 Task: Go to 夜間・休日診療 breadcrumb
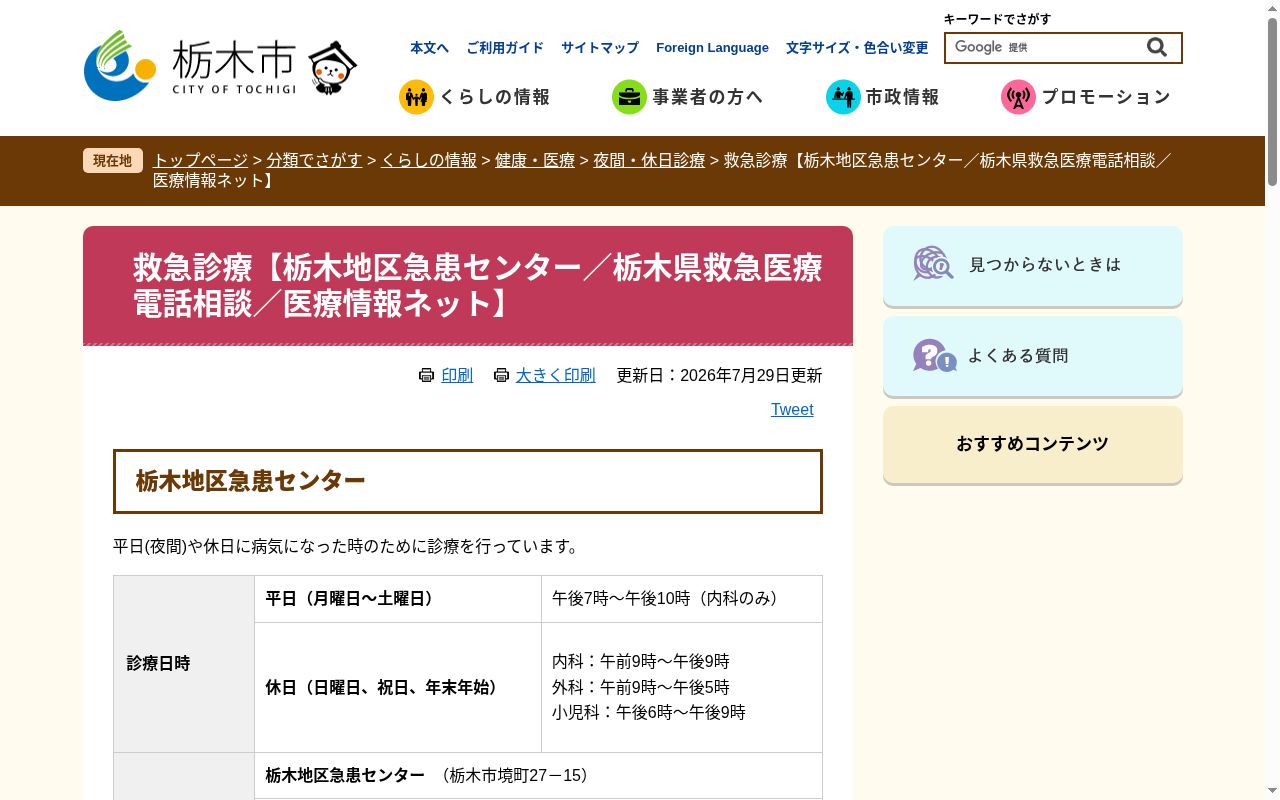[x=649, y=160]
